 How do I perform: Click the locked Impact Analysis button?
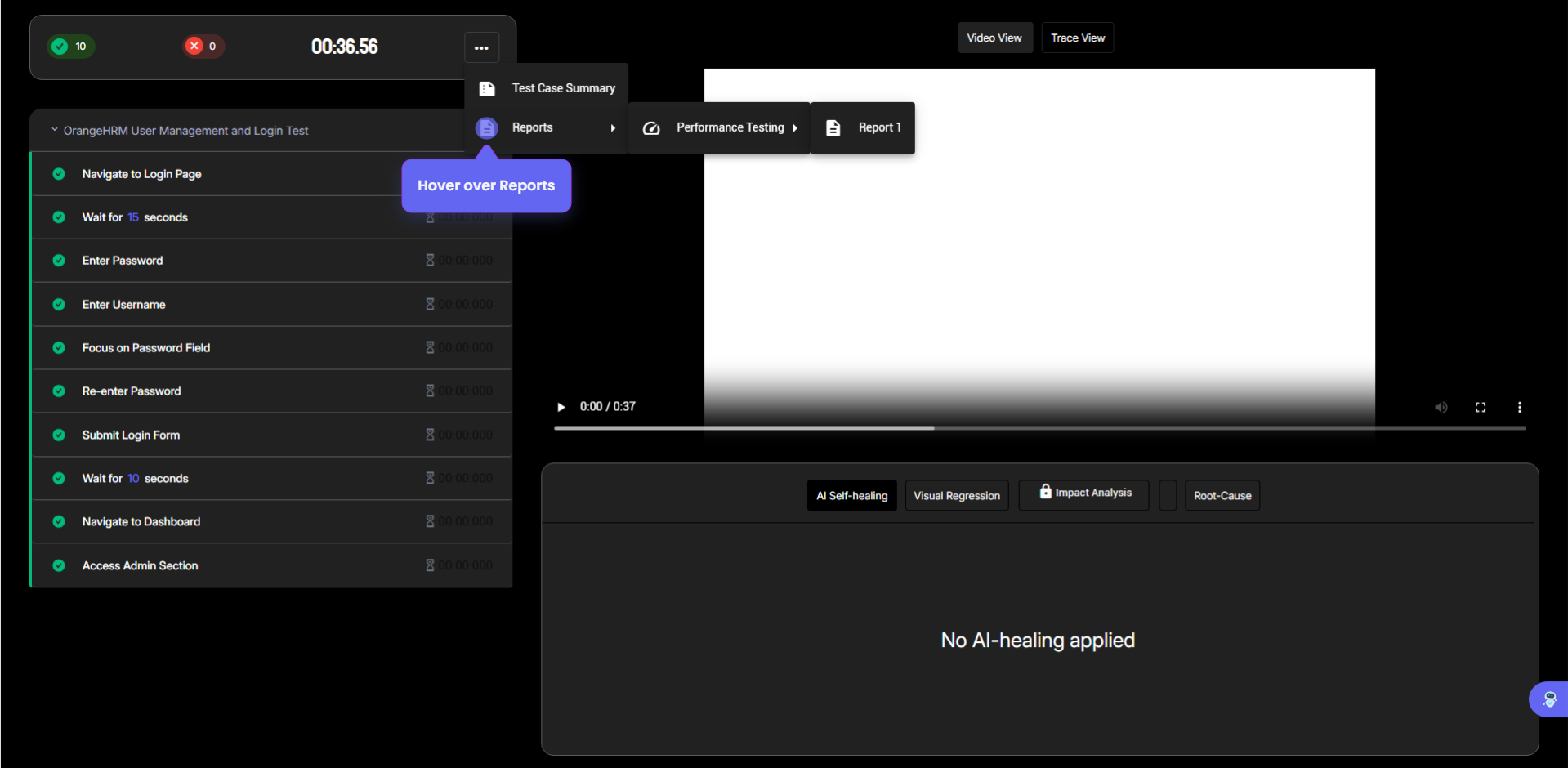click(x=1083, y=493)
